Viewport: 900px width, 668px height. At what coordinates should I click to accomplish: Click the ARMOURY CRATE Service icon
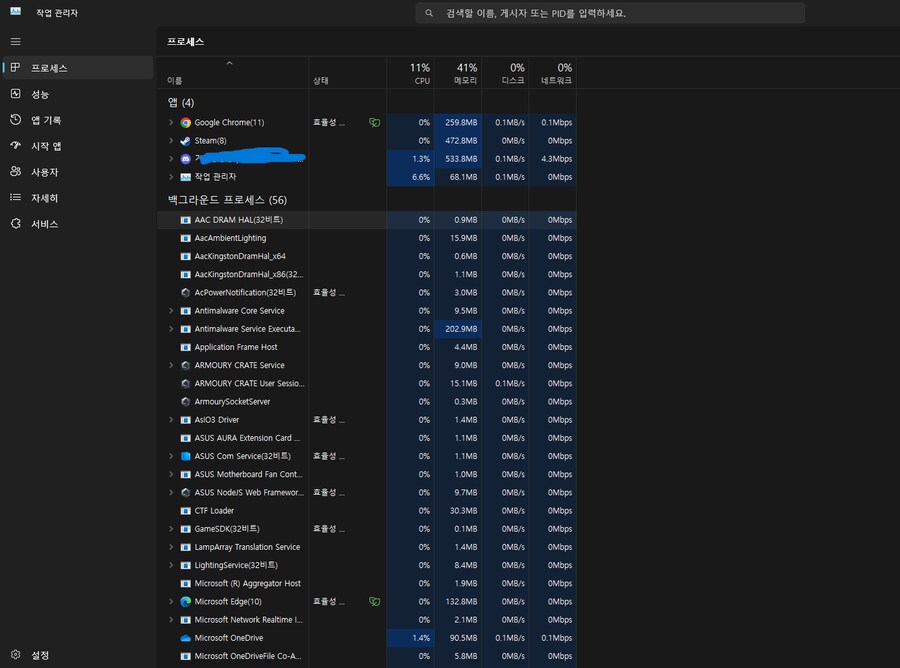tap(186, 366)
